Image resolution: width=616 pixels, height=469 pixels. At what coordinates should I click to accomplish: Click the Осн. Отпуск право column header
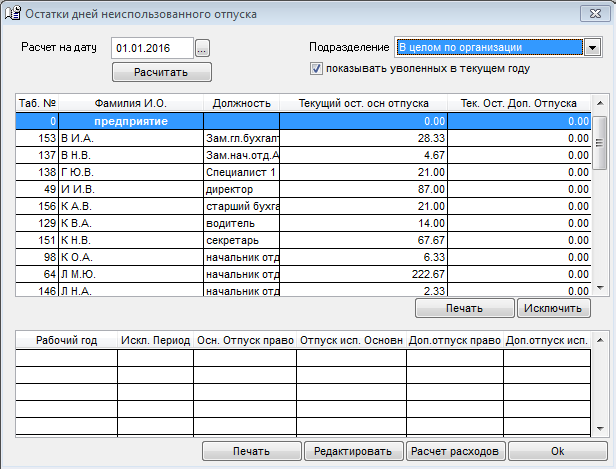pyautogui.click(x=245, y=340)
